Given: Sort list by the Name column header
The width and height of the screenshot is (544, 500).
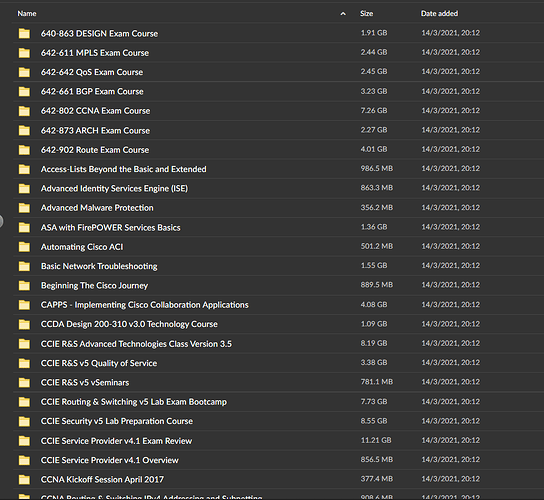Looking at the screenshot, I should 27,14.
